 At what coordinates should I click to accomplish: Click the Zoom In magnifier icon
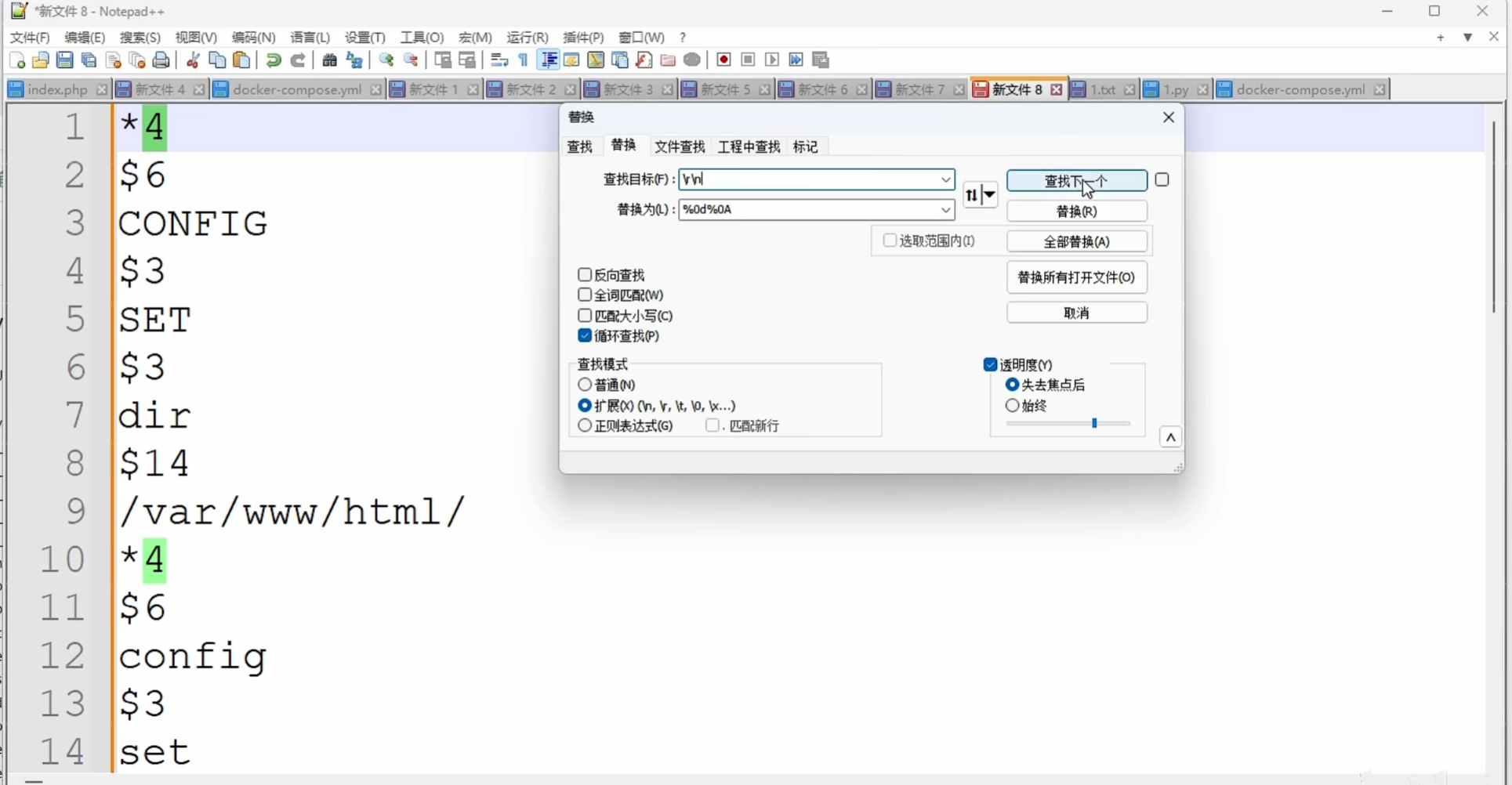pyautogui.click(x=386, y=60)
